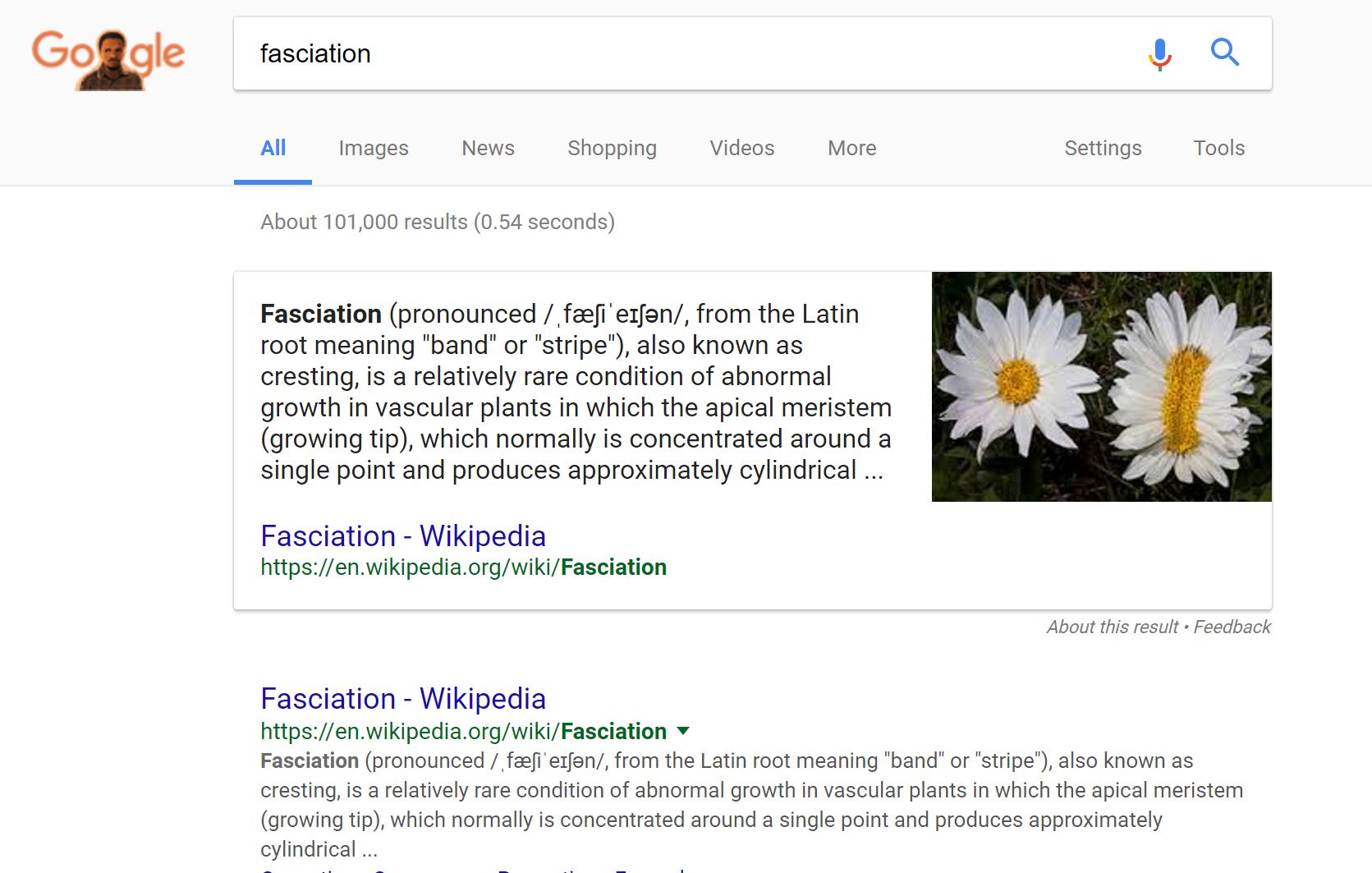The width and height of the screenshot is (1372, 873).
Task: Click the "About this result" link
Action: (1112, 627)
